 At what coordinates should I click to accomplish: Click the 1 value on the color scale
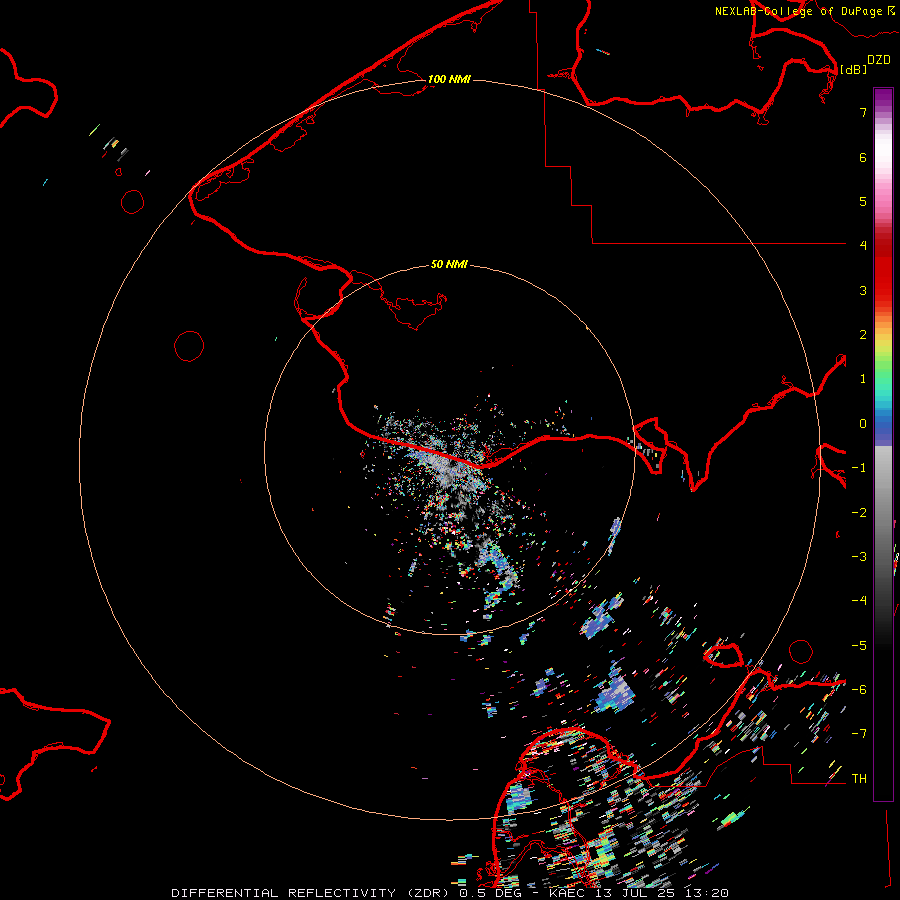pos(863,379)
